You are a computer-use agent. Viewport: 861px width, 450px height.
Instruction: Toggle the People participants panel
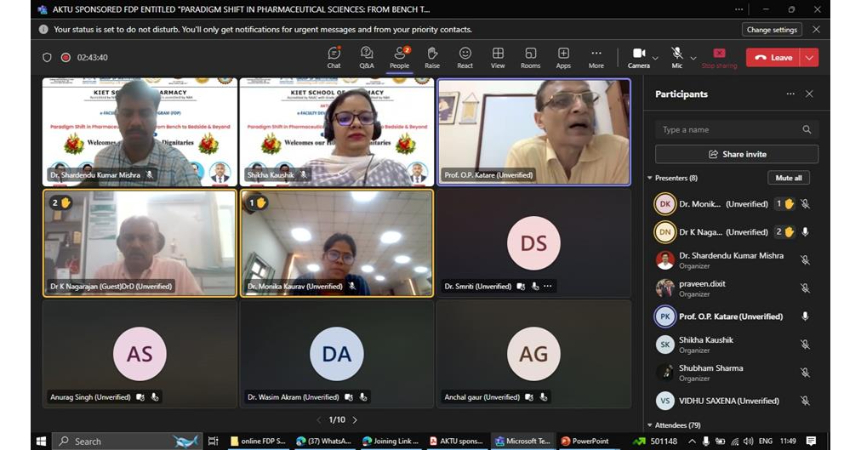tap(399, 57)
